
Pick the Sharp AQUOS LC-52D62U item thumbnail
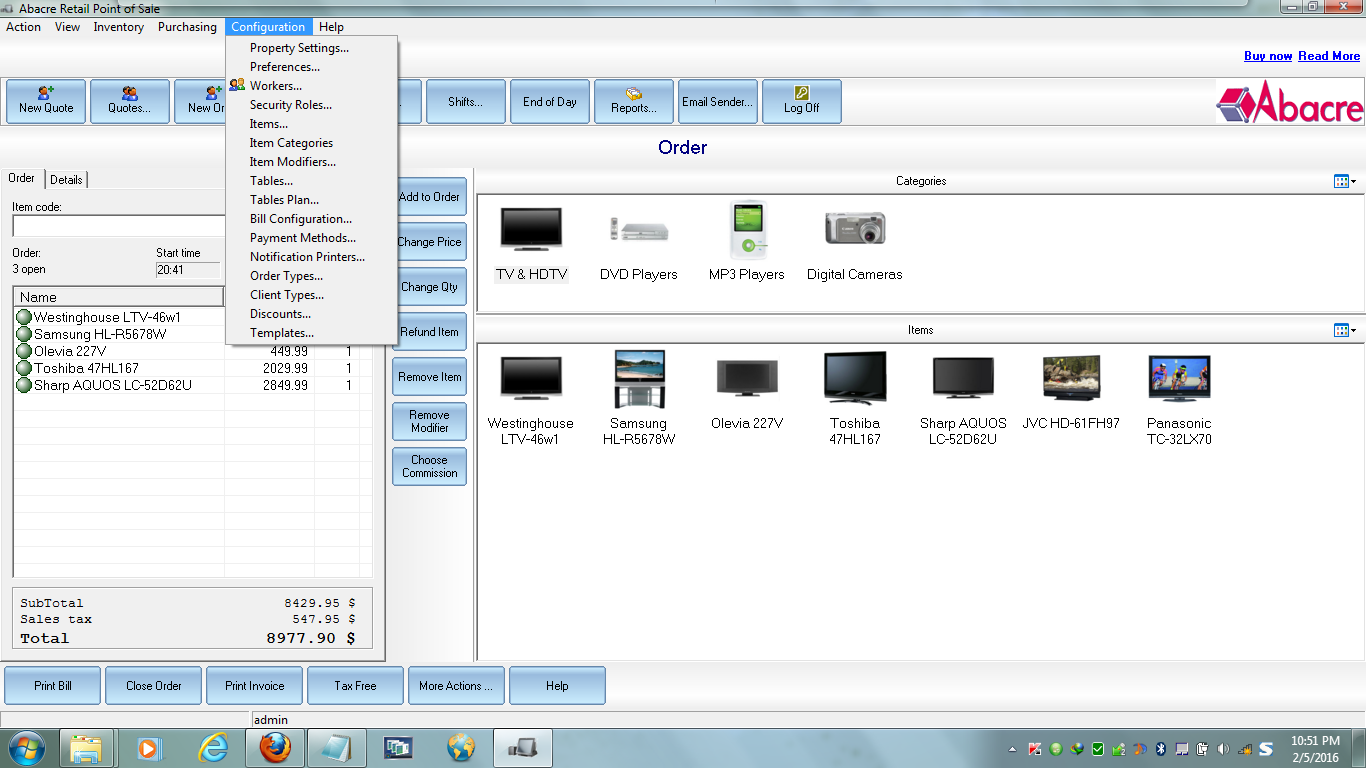963,399
